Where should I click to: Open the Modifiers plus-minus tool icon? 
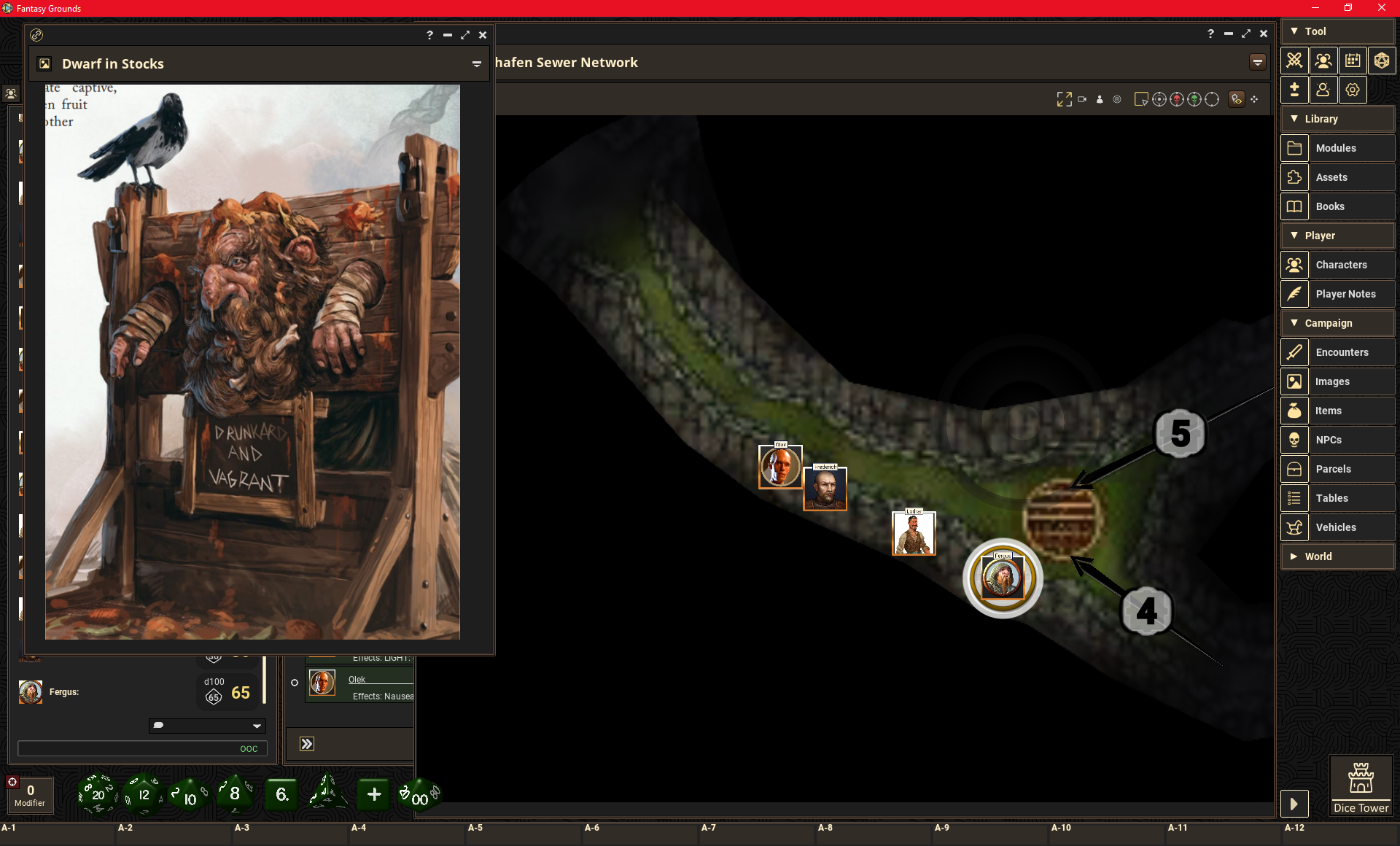pos(1294,90)
